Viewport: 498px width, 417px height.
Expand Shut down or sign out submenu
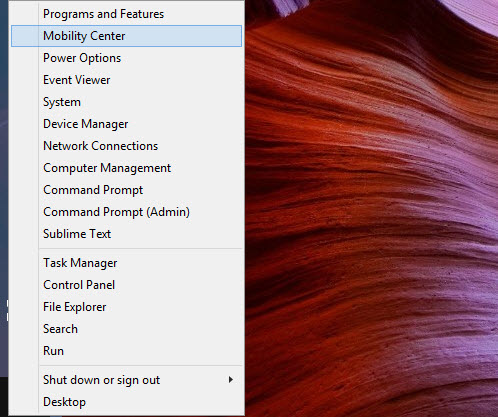click(126, 380)
